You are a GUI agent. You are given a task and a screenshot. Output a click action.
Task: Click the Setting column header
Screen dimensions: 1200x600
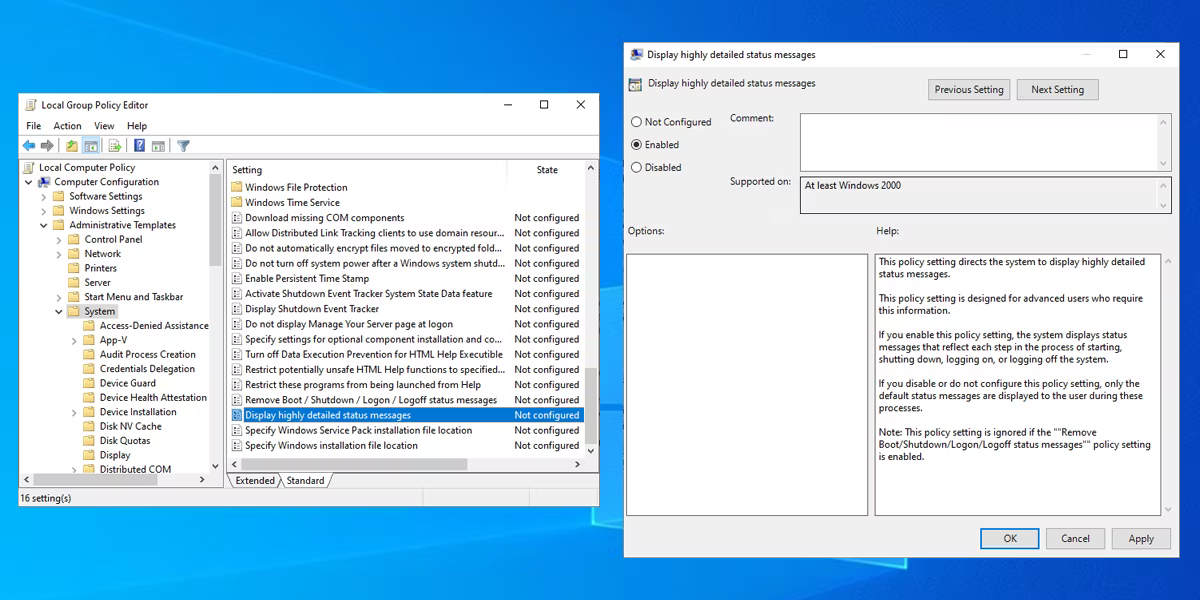point(368,170)
